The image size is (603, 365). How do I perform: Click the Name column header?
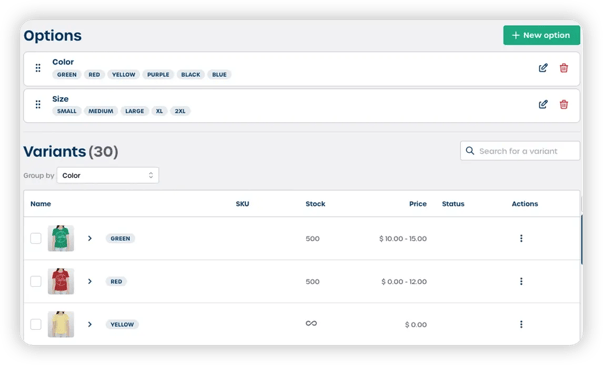click(x=41, y=204)
